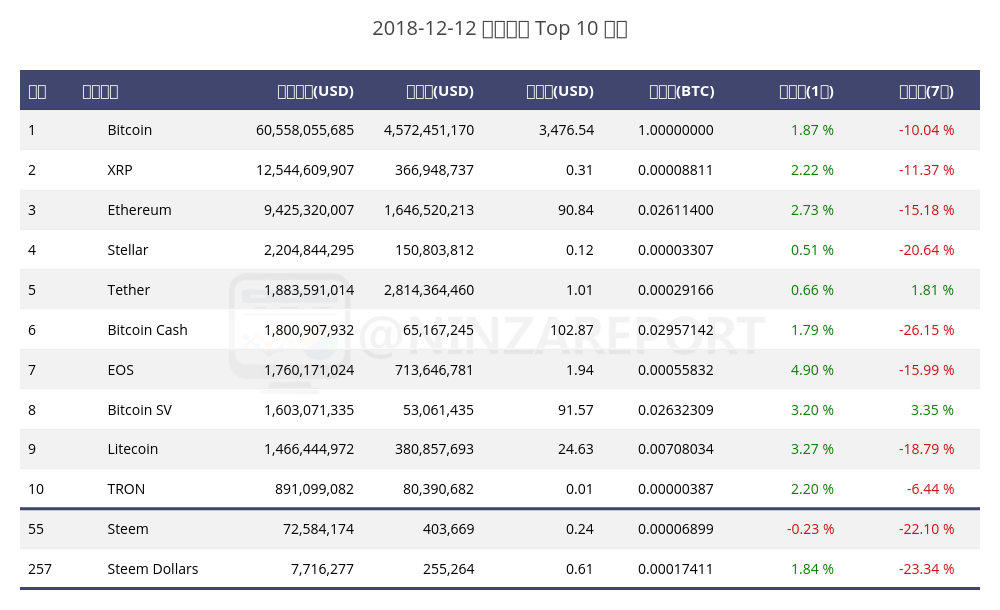Click rank number 55
The width and height of the screenshot is (1000, 610).
36,529
